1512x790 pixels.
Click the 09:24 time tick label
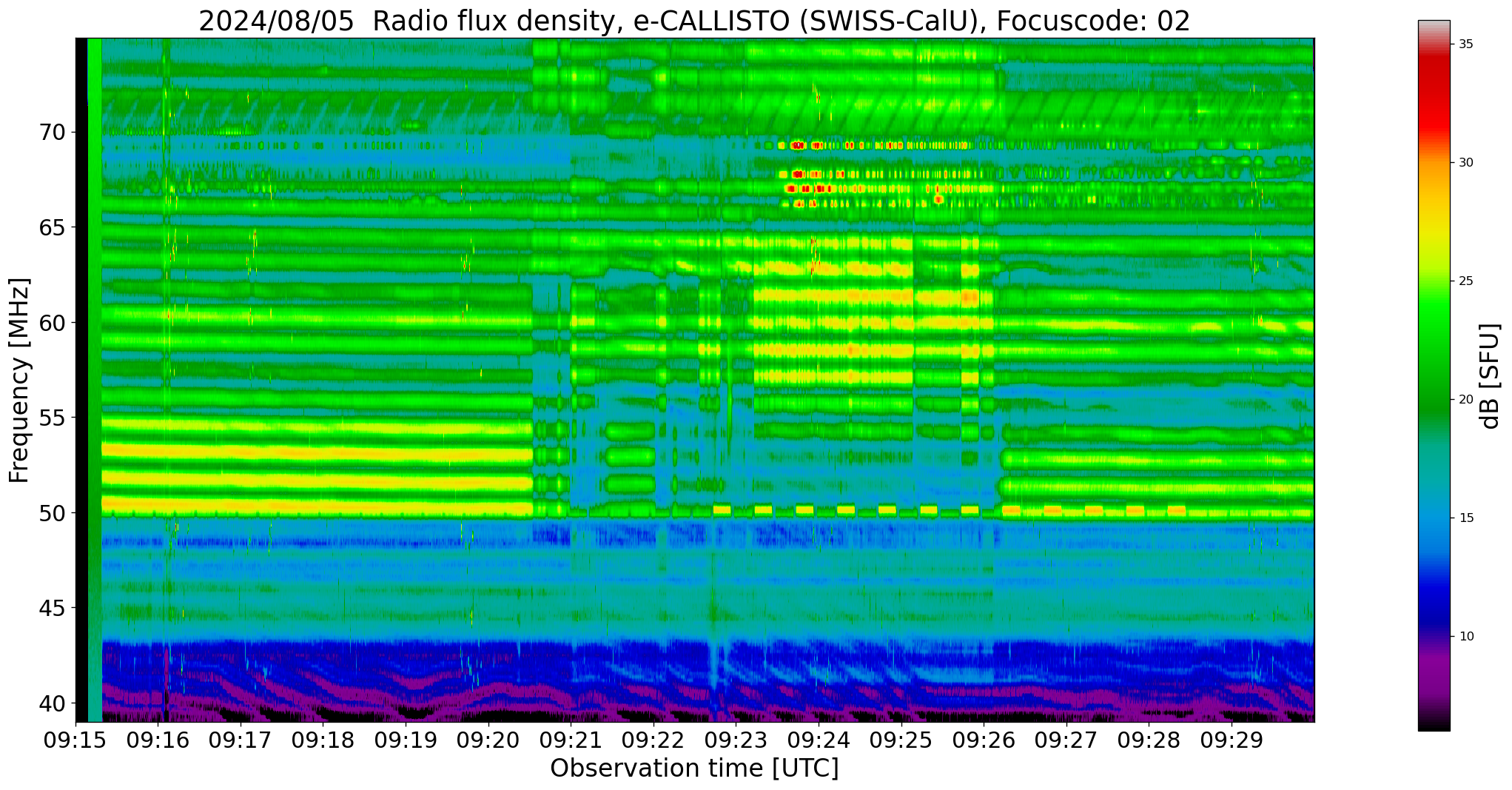tap(819, 740)
